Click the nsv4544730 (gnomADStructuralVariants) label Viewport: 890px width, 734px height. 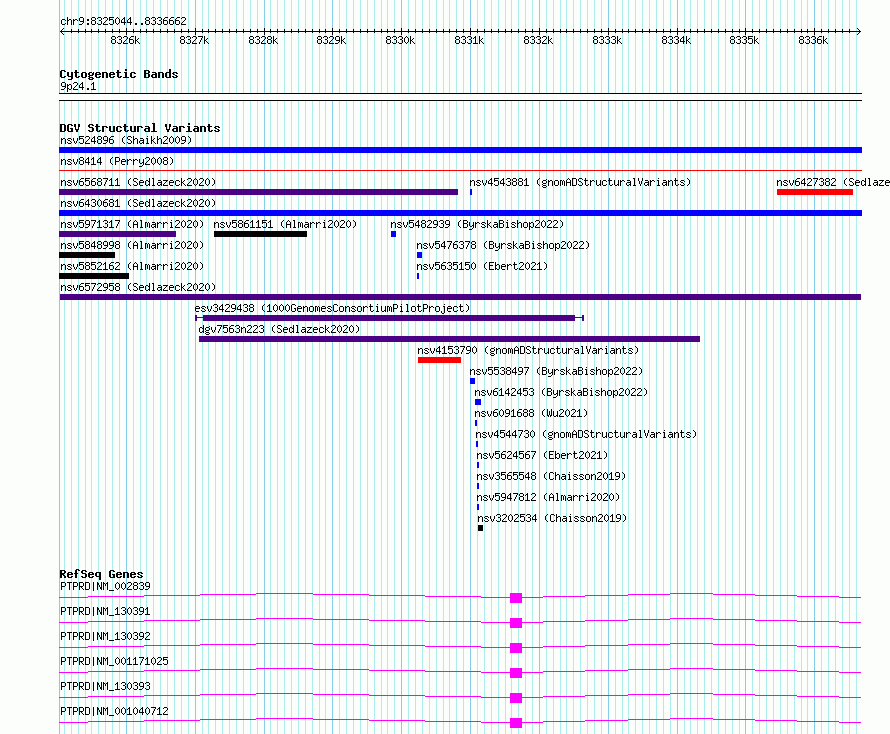[x=586, y=434]
